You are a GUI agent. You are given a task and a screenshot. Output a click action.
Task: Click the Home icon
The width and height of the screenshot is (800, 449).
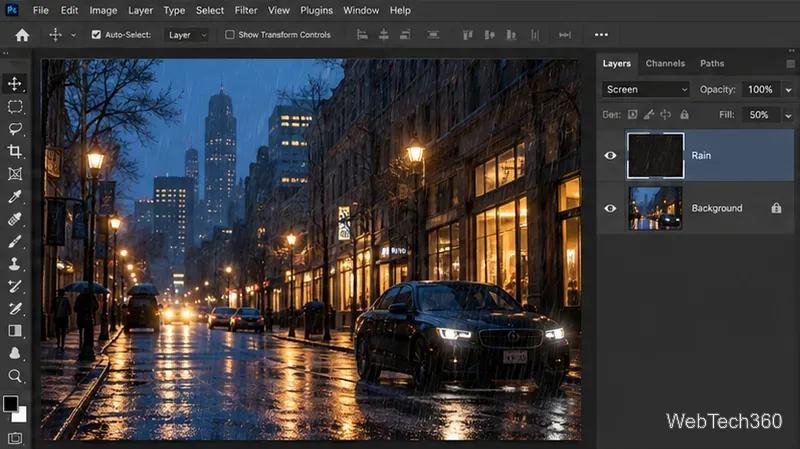22,35
